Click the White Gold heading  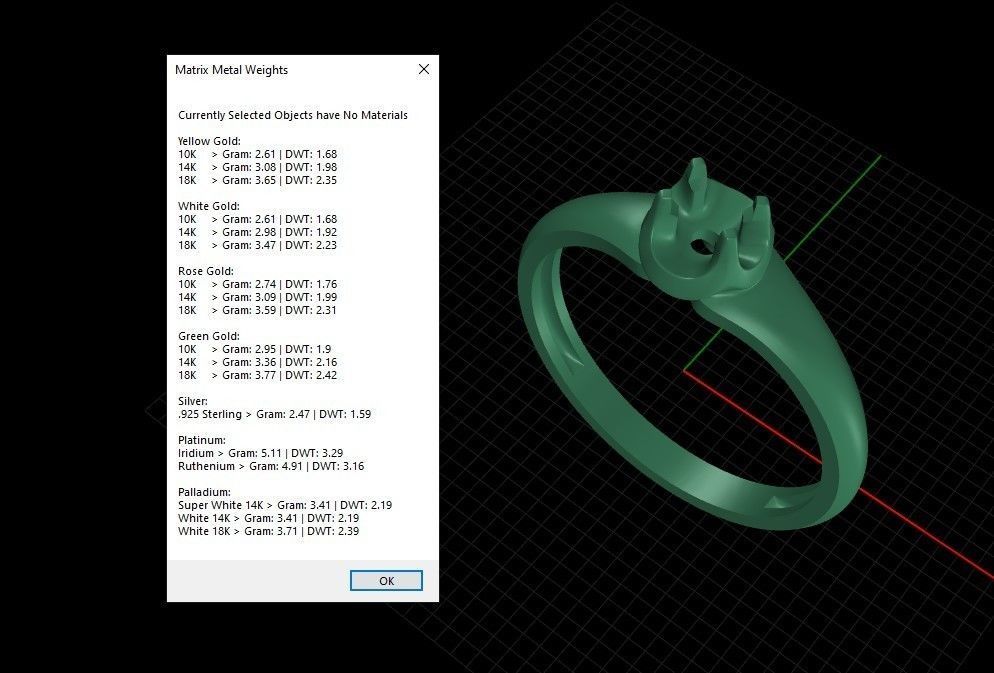(209, 206)
